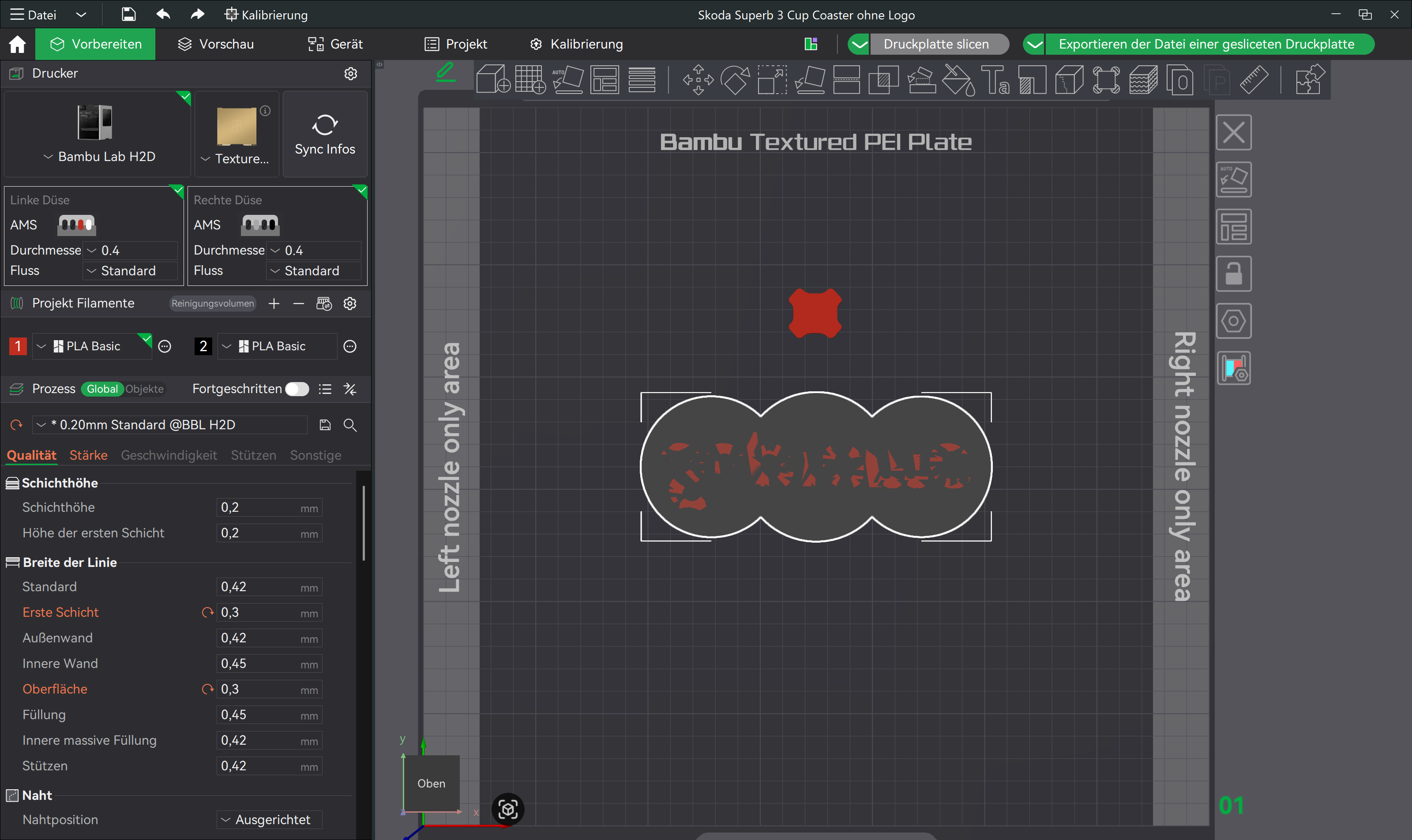Image resolution: width=1412 pixels, height=840 pixels.
Task: Toggle the plate lock icon
Action: click(x=1234, y=274)
